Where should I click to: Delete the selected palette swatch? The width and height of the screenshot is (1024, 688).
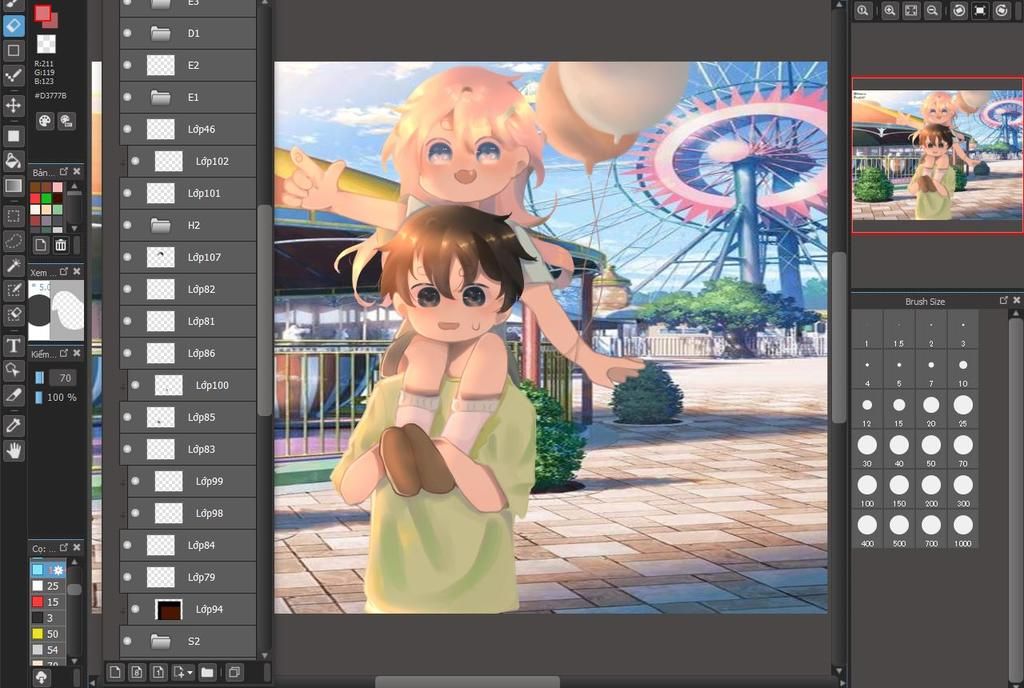[61, 245]
